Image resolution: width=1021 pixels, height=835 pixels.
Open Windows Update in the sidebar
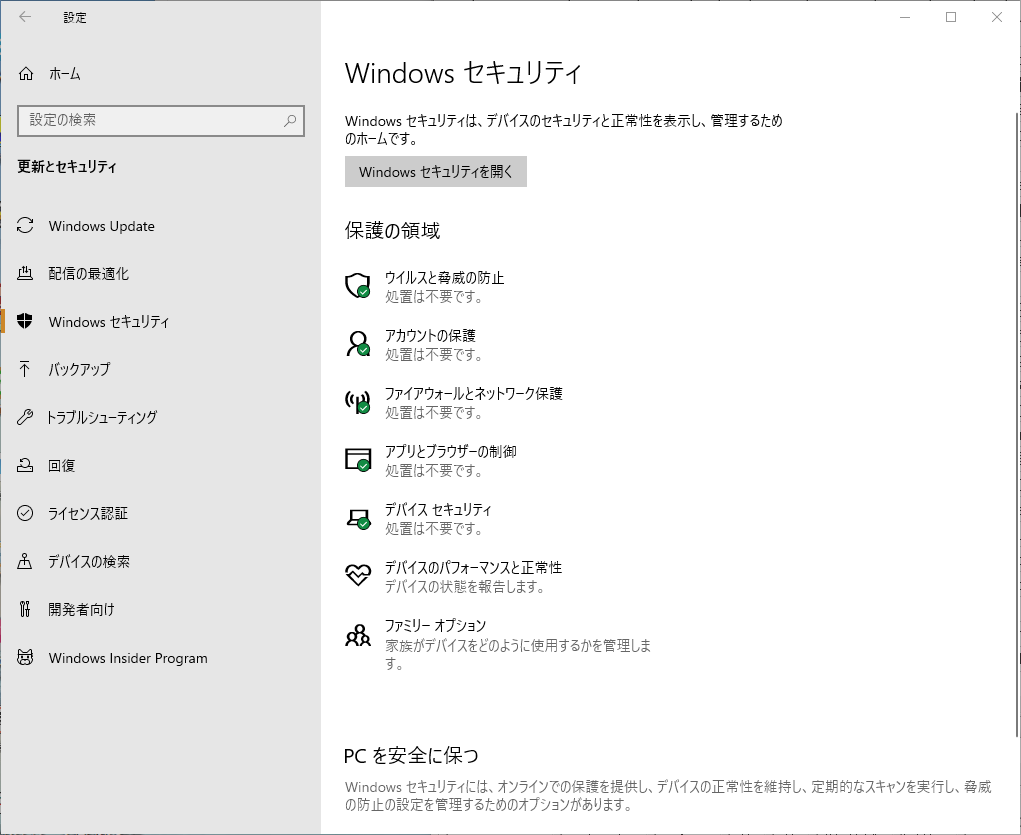point(160,226)
